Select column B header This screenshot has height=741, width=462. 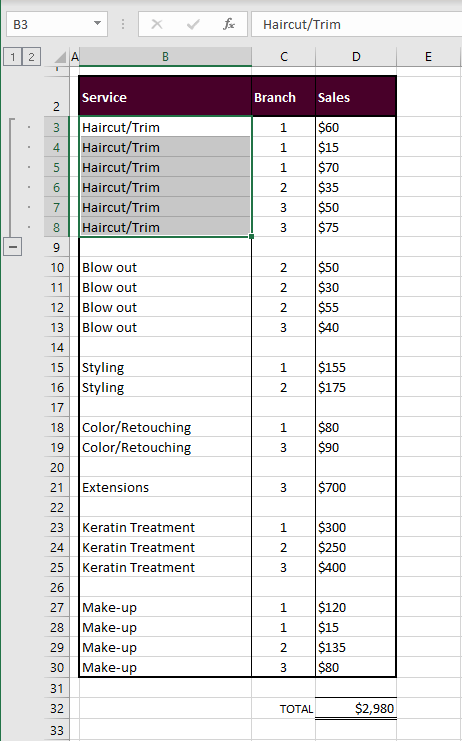(x=165, y=57)
